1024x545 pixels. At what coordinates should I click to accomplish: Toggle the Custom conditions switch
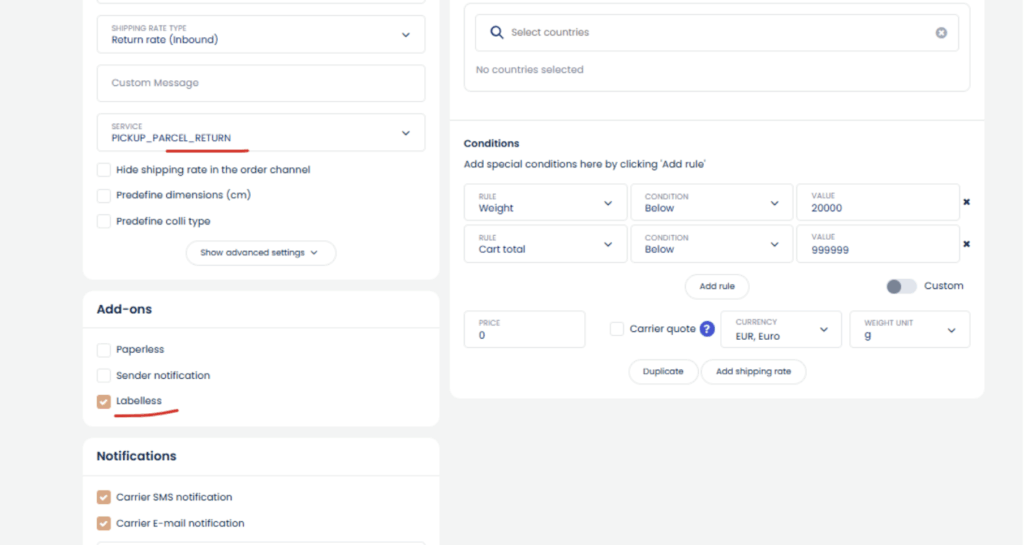point(900,286)
